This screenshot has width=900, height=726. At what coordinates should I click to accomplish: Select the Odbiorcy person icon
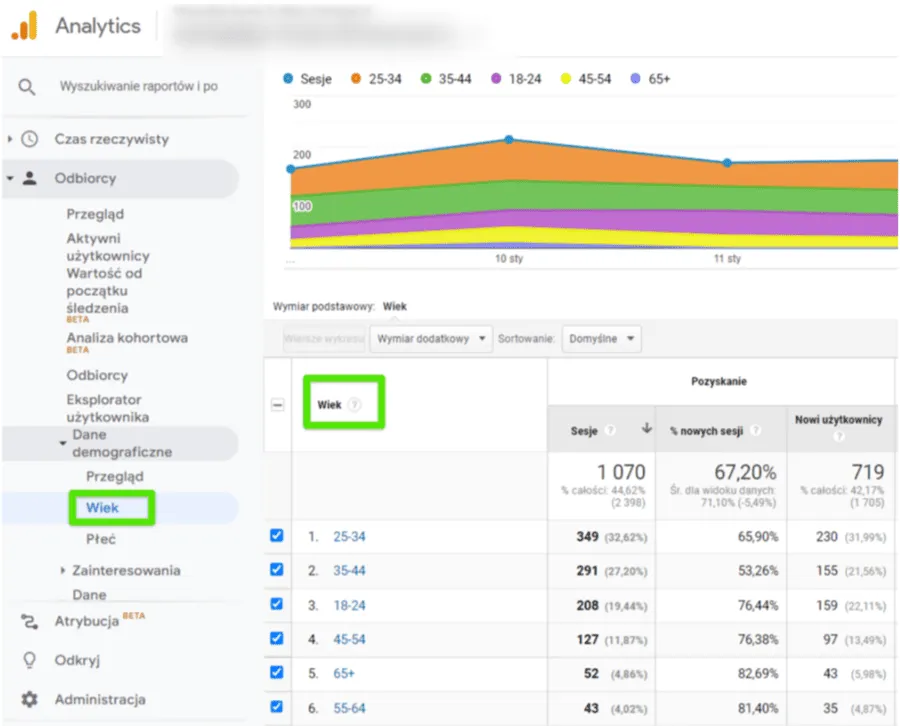(31, 178)
